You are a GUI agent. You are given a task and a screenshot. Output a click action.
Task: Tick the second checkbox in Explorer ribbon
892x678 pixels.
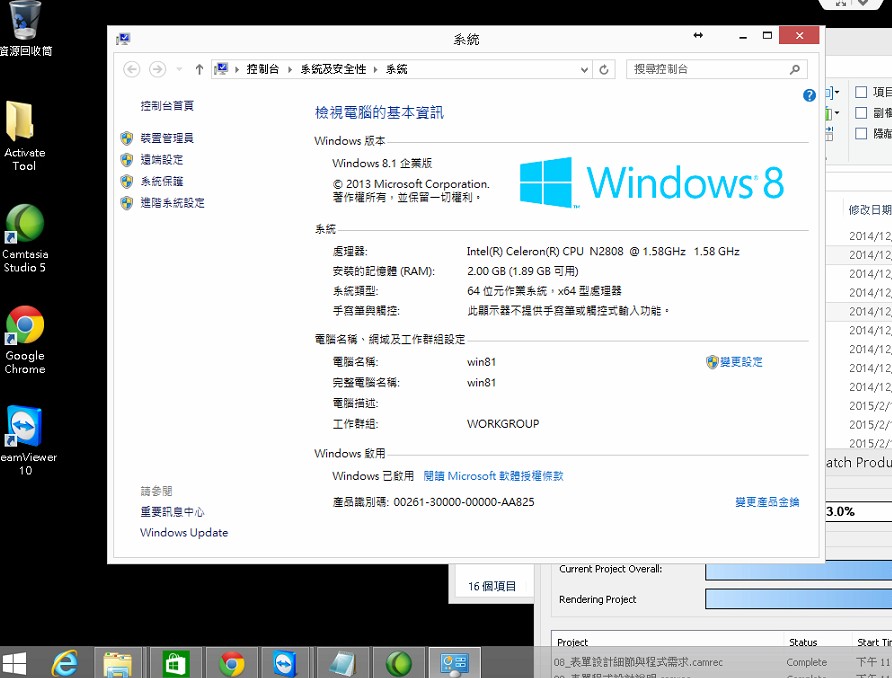861,113
